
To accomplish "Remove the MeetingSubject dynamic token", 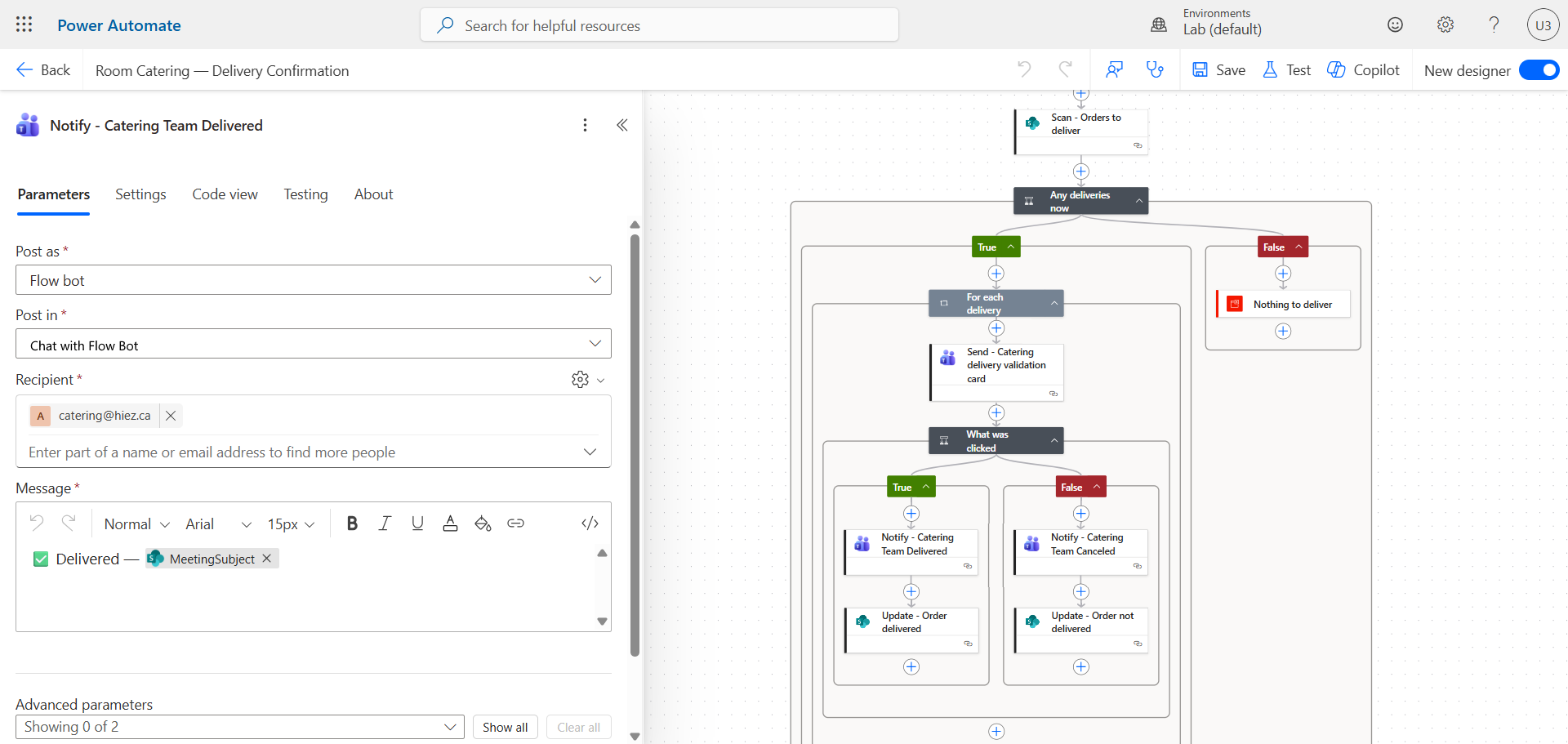I will pyautogui.click(x=266, y=559).
